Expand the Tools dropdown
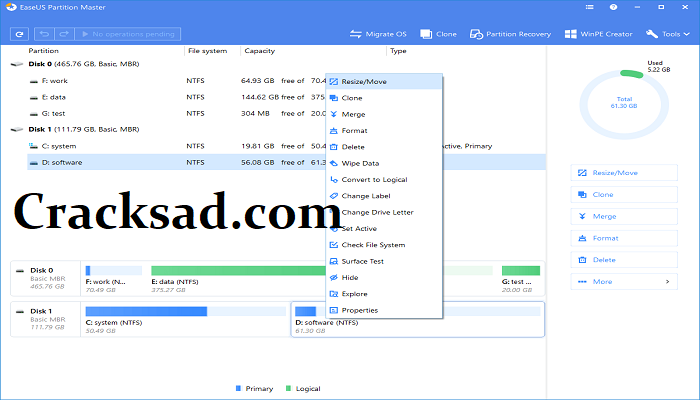 667,34
